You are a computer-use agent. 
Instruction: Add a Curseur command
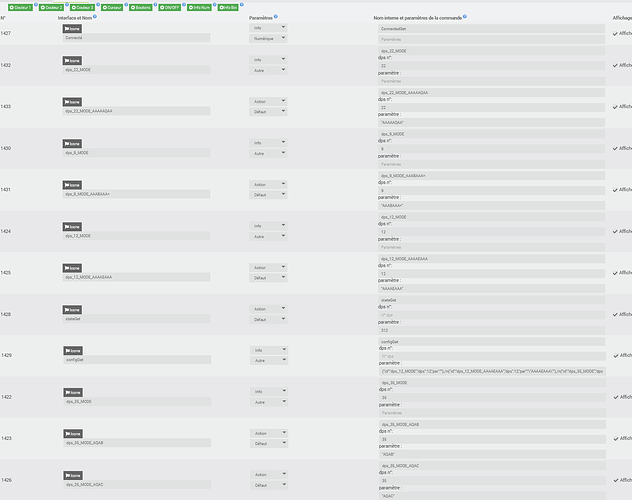[112, 7]
